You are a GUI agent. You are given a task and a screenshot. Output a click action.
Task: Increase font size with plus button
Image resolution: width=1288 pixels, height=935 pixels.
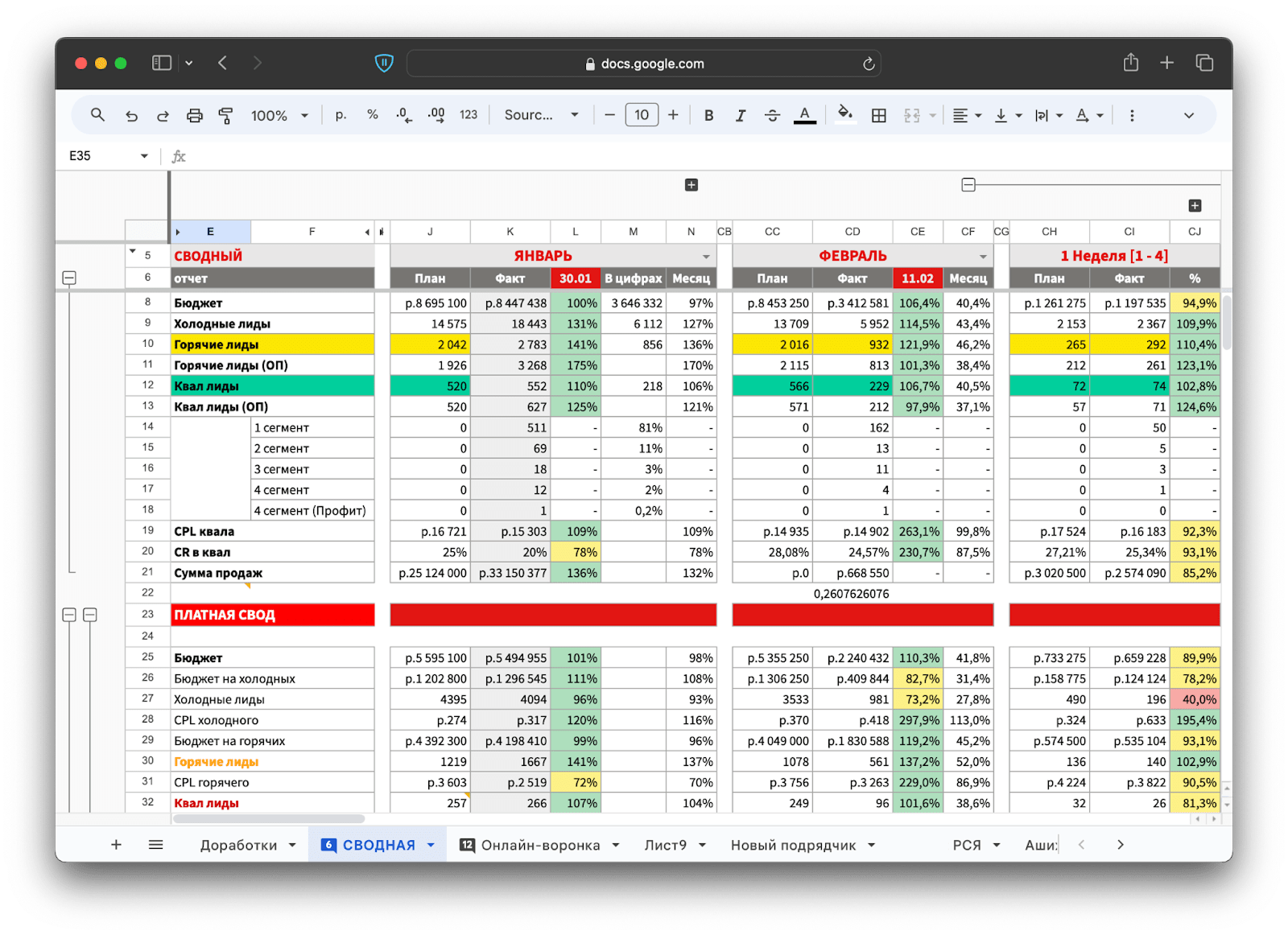(x=673, y=115)
